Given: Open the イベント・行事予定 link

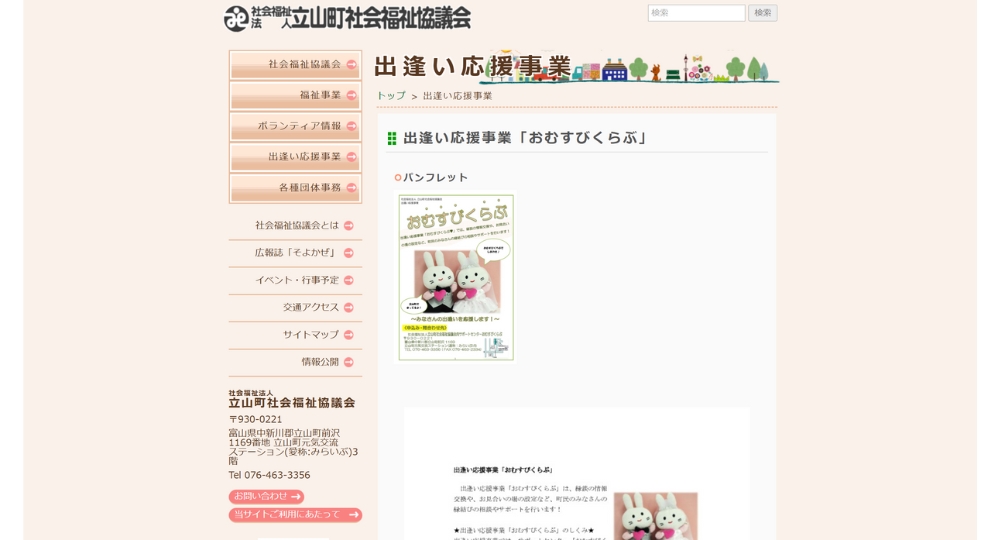Looking at the screenshot, I should tap(296, 281).
